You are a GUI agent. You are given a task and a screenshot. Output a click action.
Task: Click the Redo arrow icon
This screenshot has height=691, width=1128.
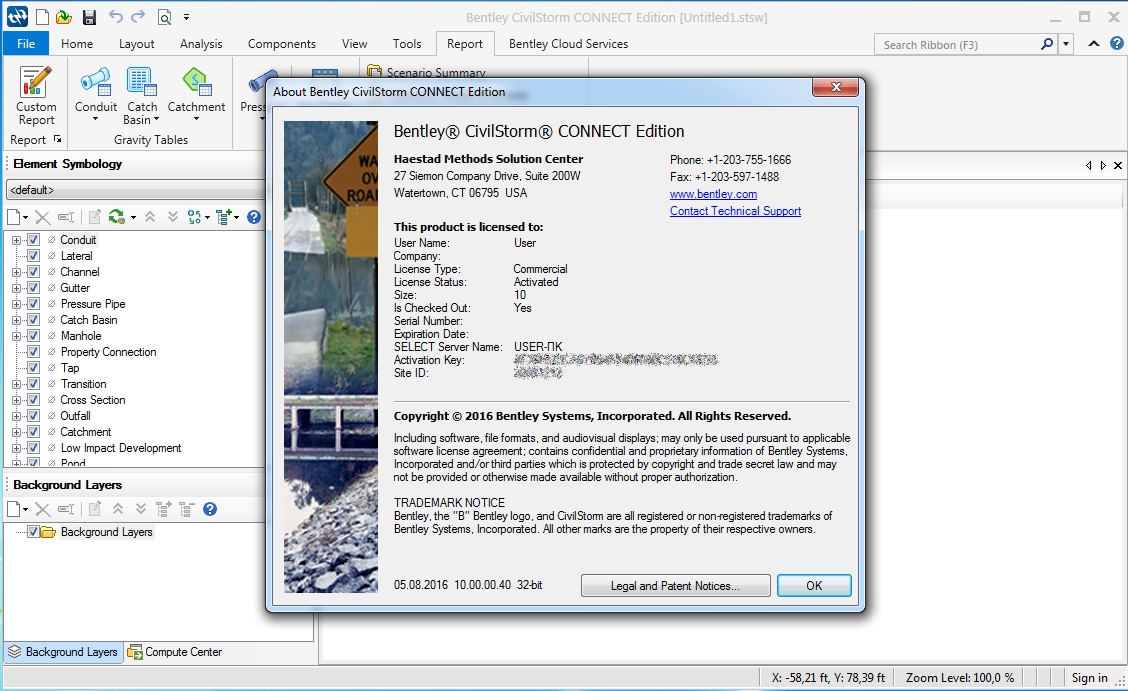[138, 16]
